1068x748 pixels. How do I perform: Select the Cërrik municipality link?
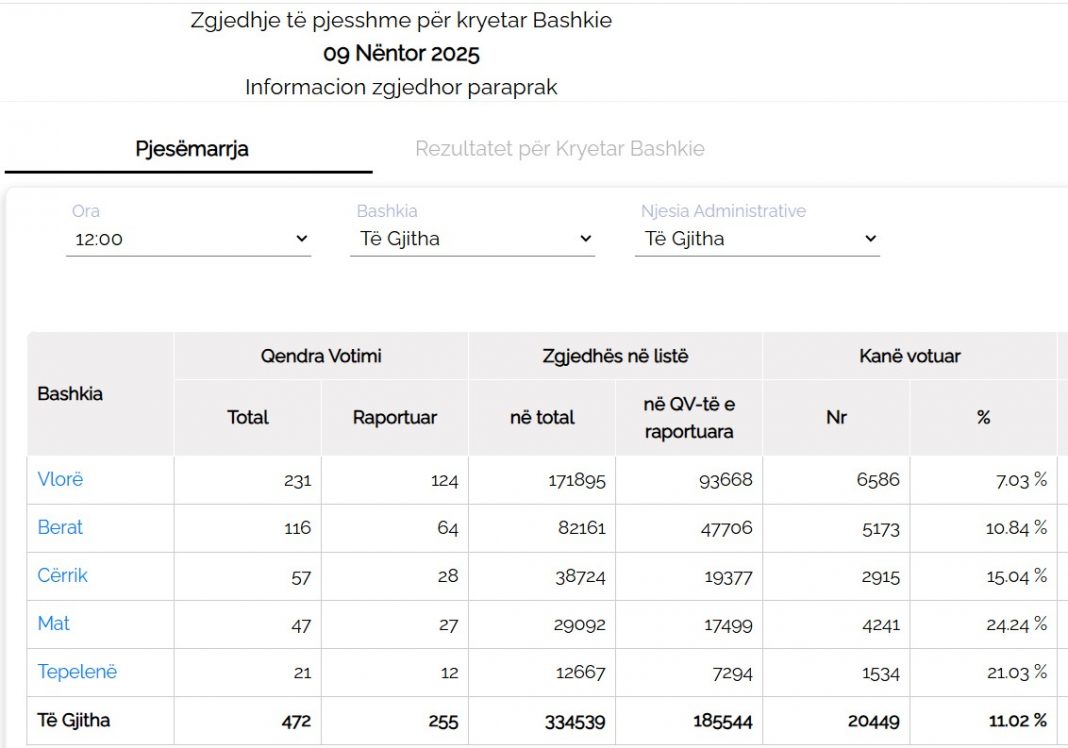click(62, 576)
